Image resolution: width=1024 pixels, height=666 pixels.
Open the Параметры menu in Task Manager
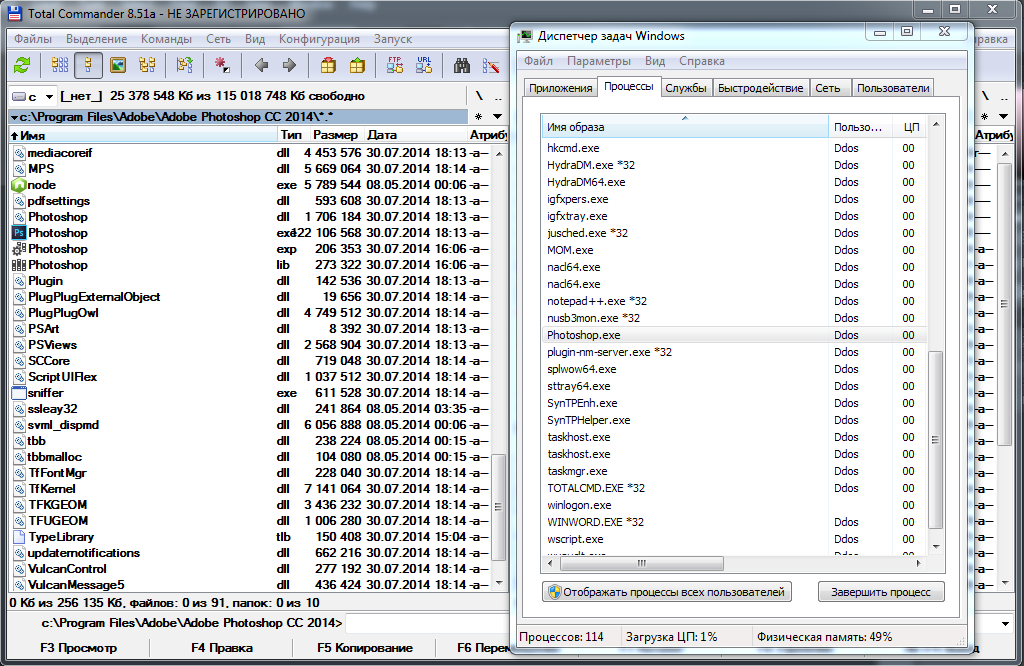click(x=599, y=61)
